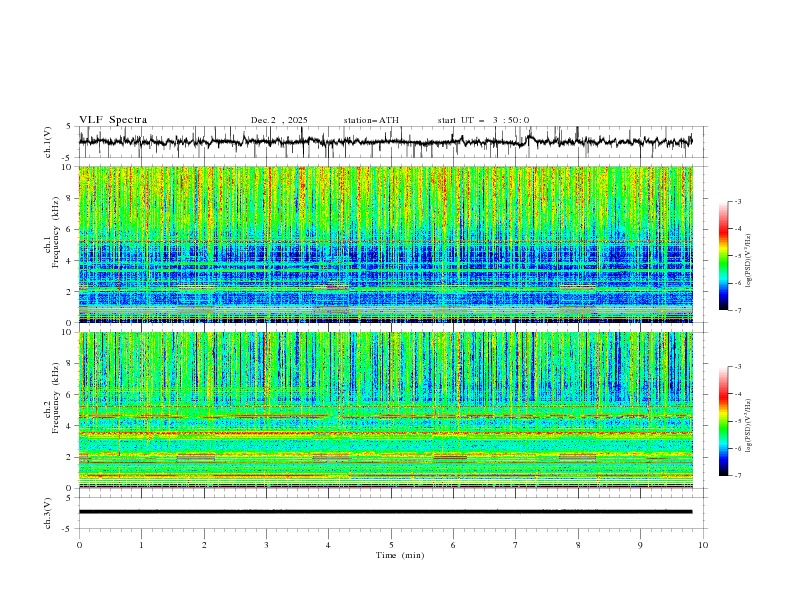792x612 pixels.
Task: Click the 'ch.1(V)' waveform axis label
Action: [x=48, y=142]
